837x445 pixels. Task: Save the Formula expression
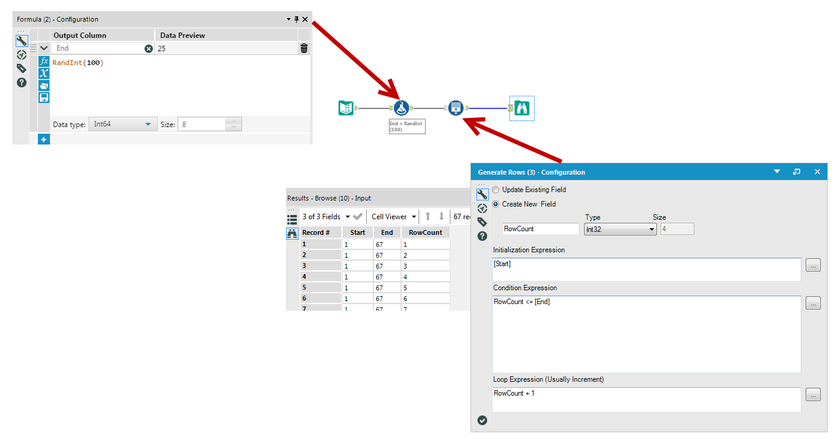44,97
